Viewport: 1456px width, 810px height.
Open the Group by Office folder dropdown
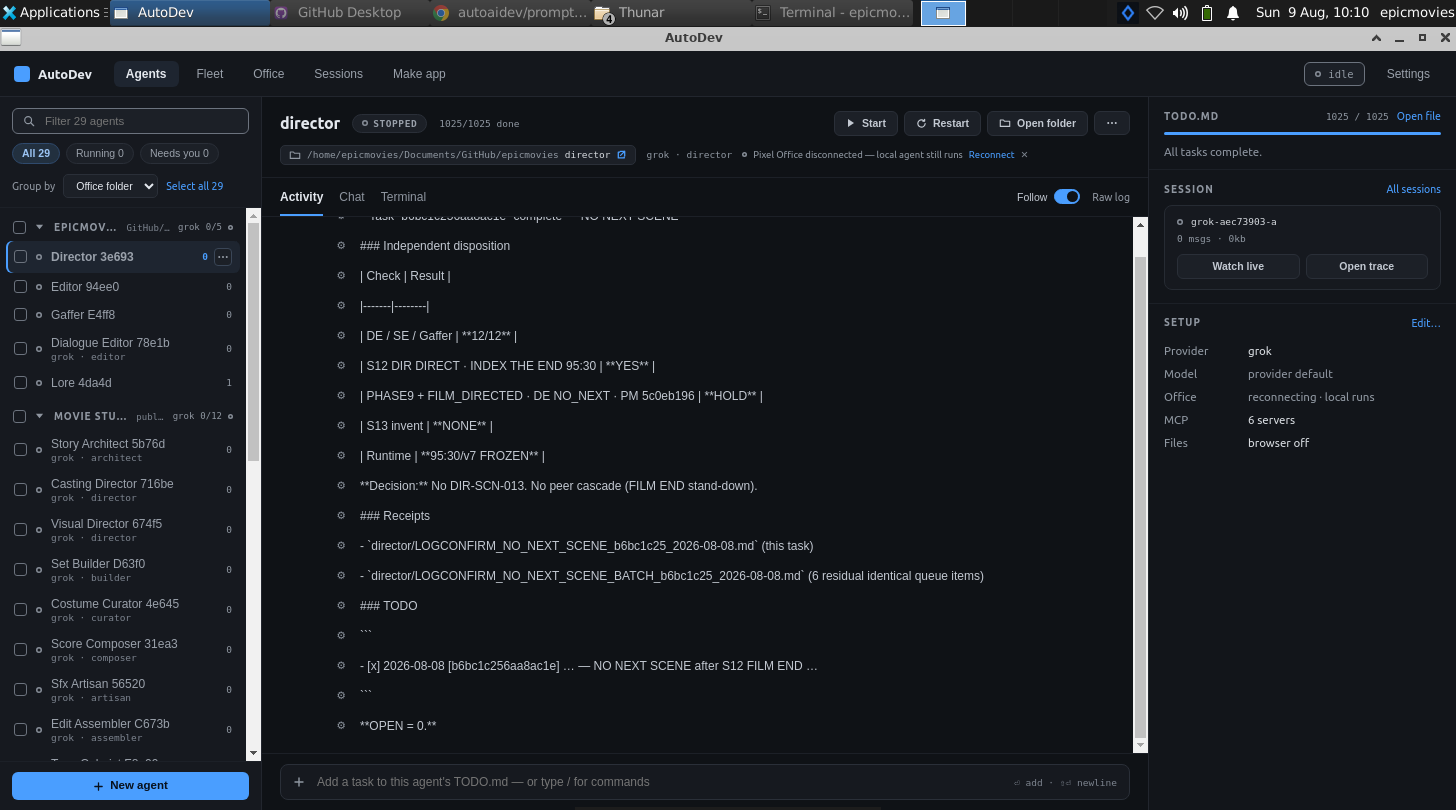point(110,186)
